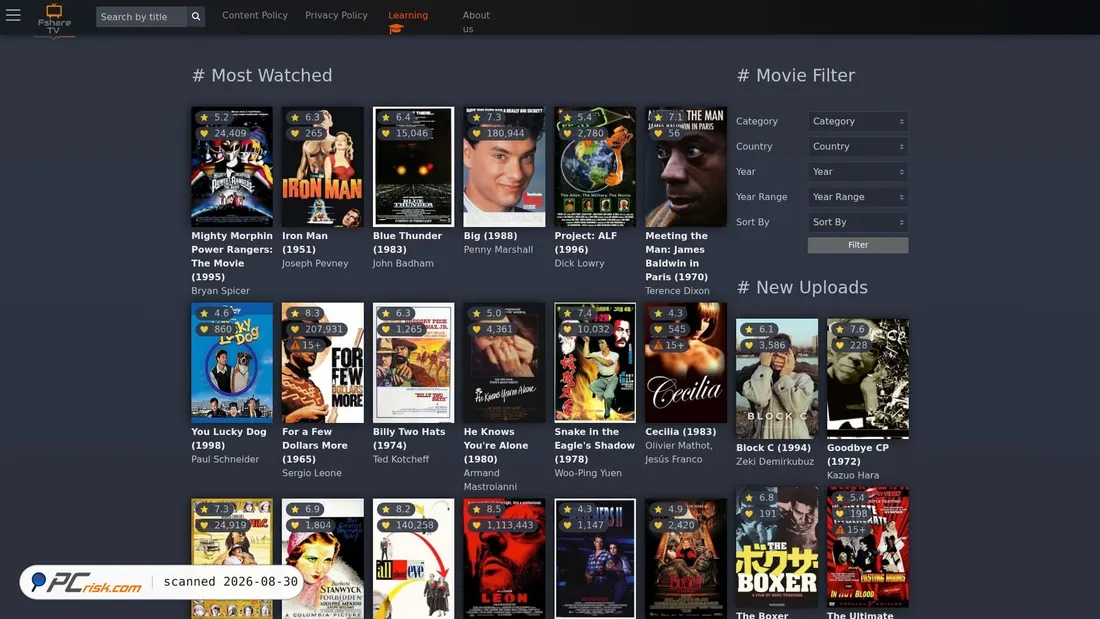Screen dimensions: 1100x619
Task: Open the Project: ALF poster
Action: click(x=595, y=167)
